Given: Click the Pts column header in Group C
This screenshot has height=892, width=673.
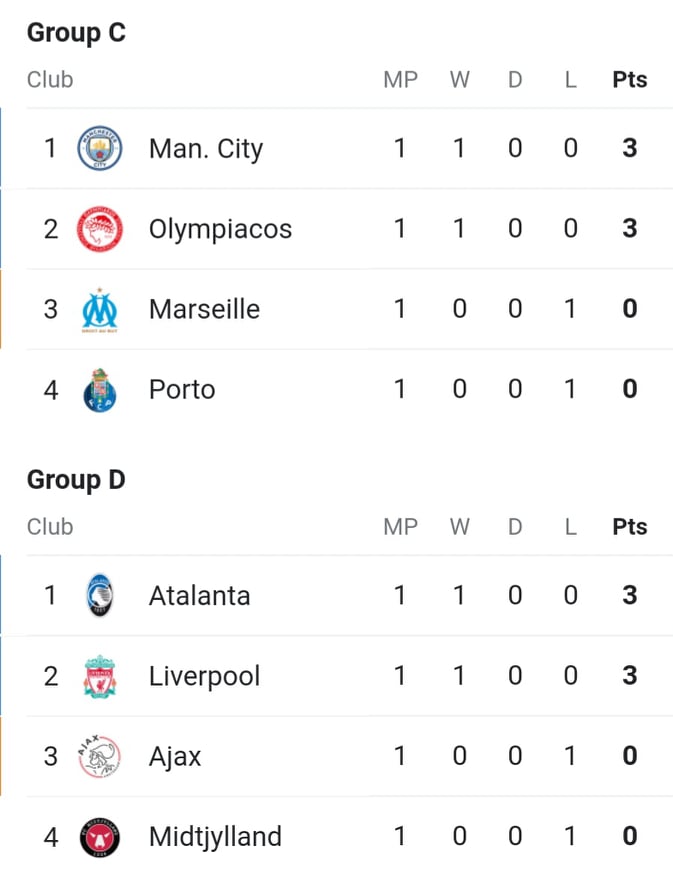Looking at the screenshot, I should [630, 80].
